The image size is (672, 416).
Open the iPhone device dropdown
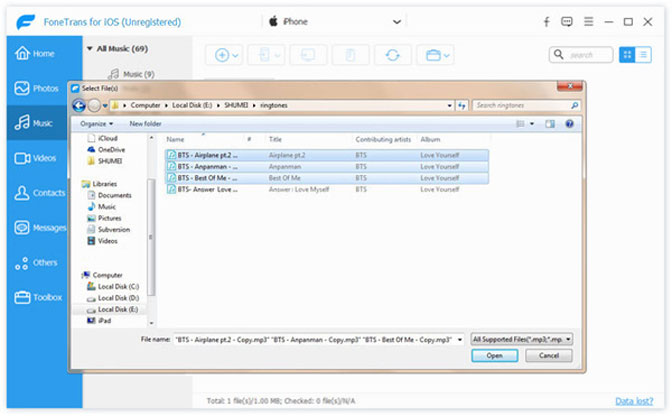[x=397, y=21]
